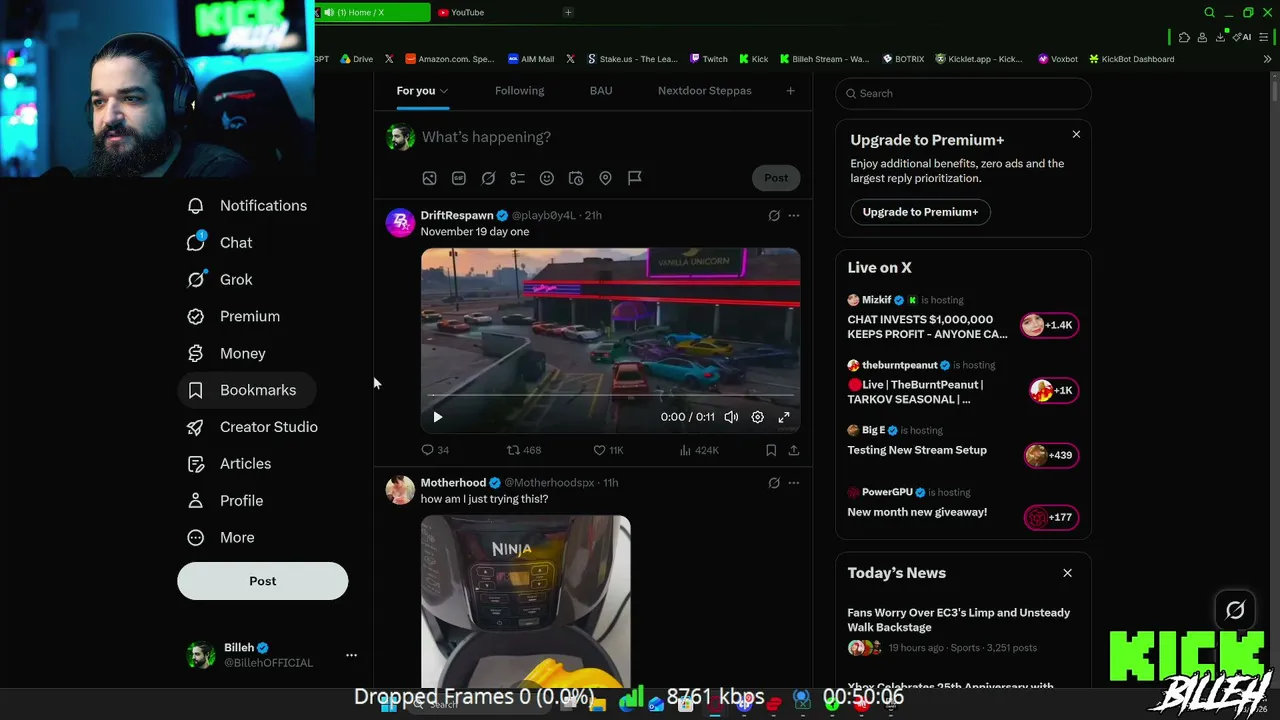Reply to the DriftRespawn post
This screenshot has width=1280, height=720.
435,450
